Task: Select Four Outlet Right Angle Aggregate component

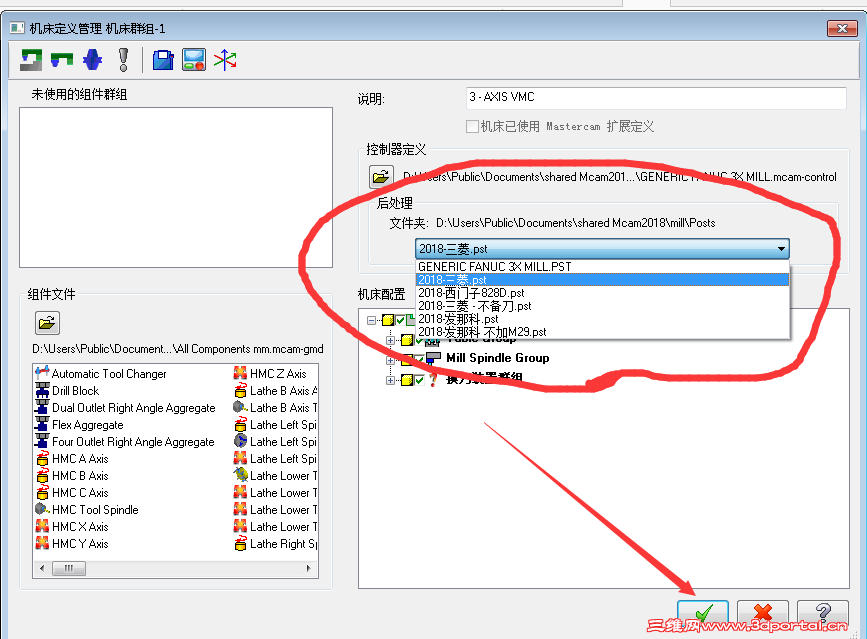Action: point(124,442)
